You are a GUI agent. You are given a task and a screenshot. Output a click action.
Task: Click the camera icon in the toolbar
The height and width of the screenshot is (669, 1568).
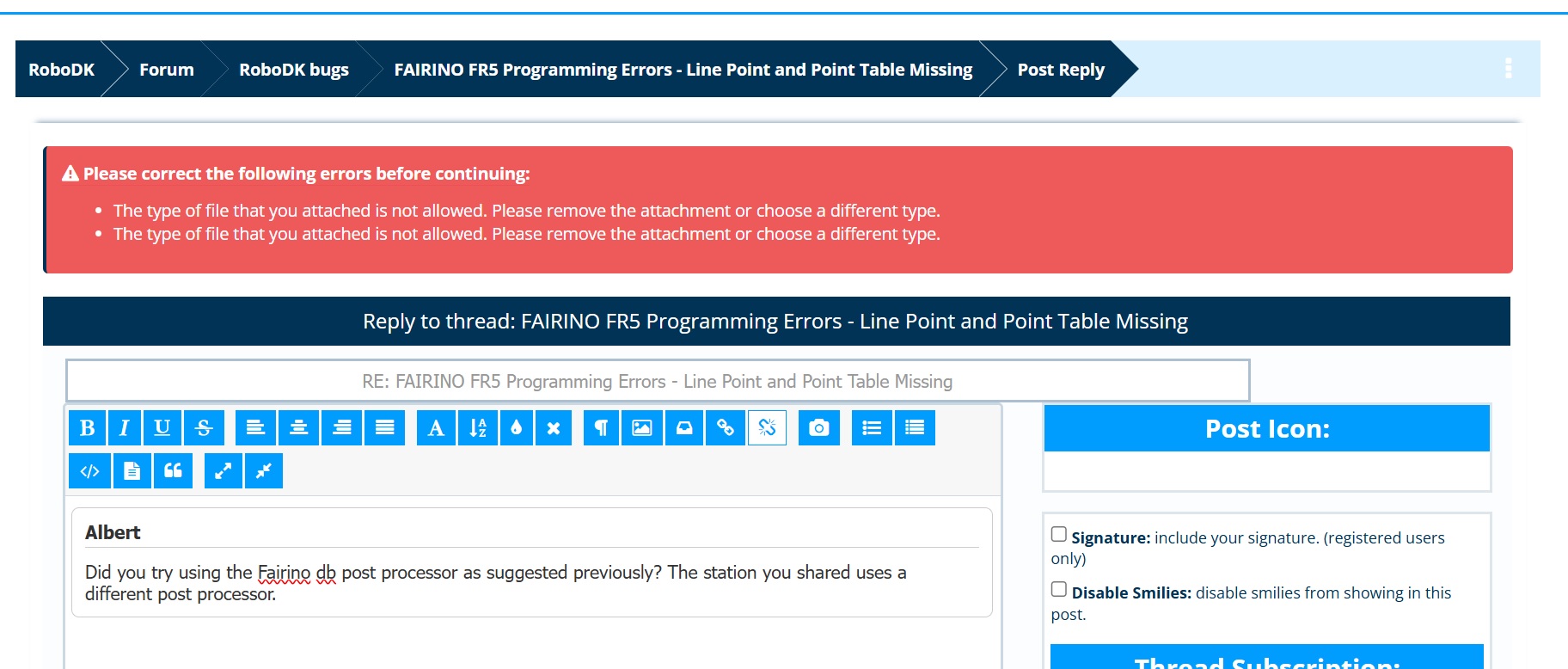point(819,427)
